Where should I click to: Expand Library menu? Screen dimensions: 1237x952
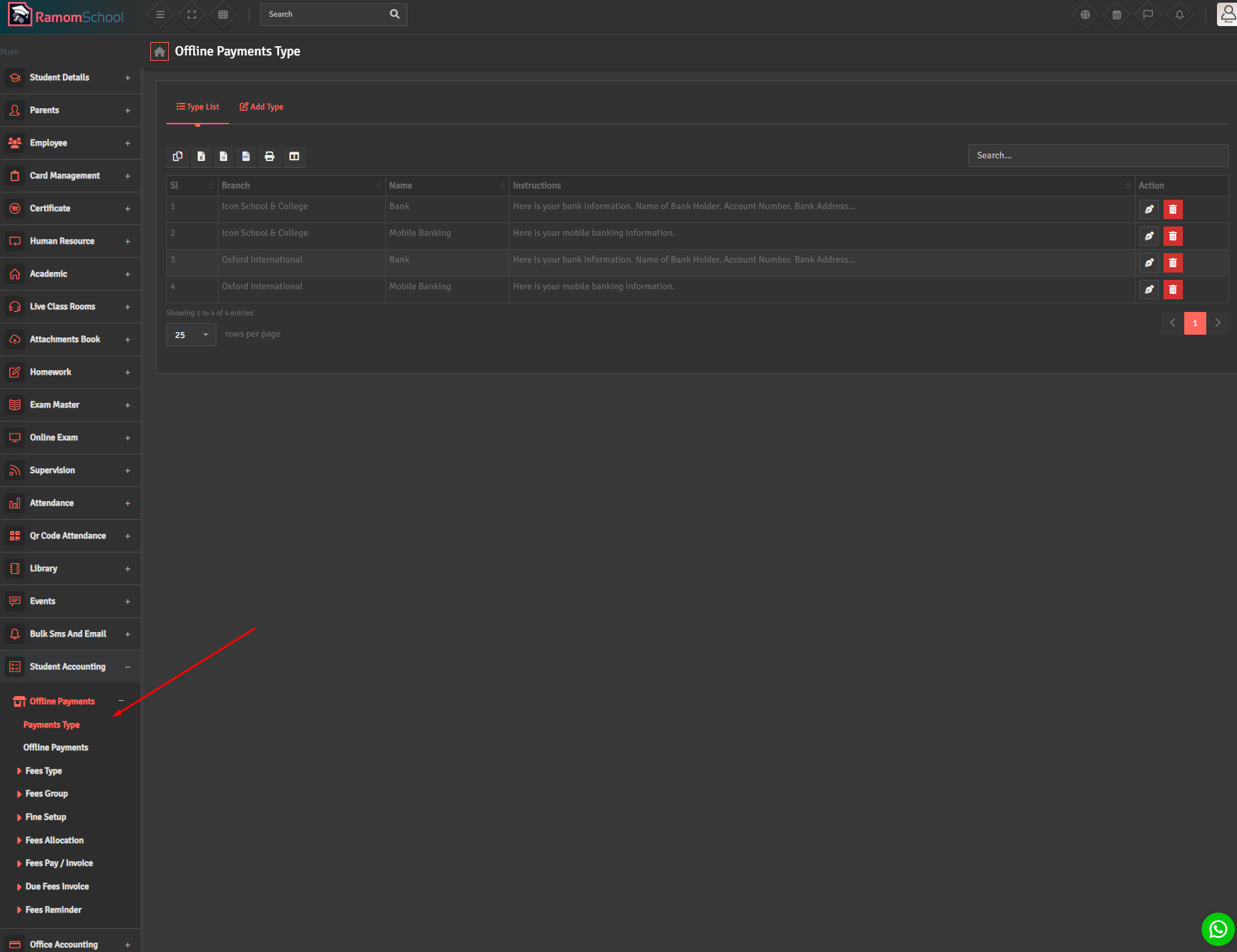tap(70, 569)
